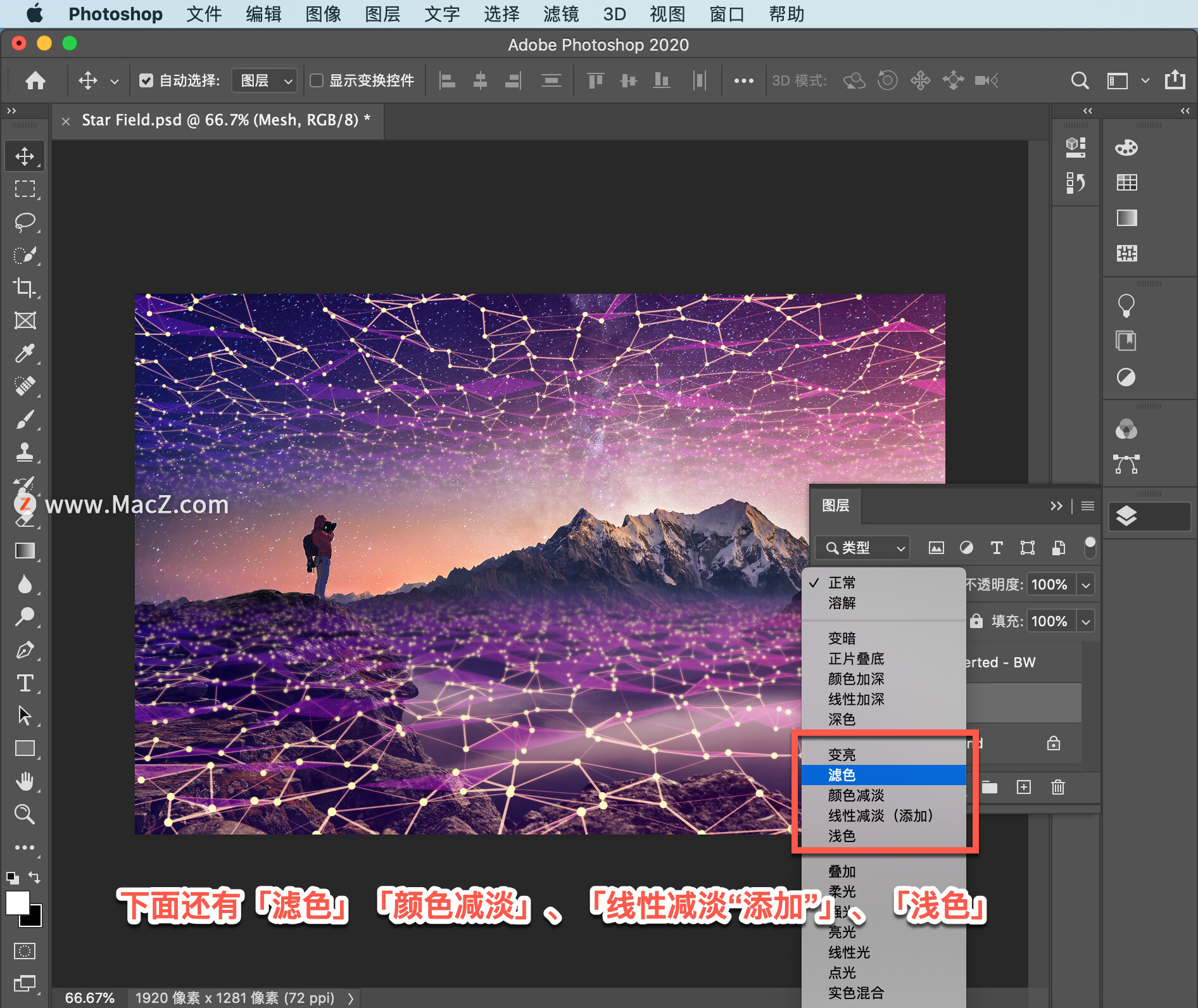Click the 填充 100% value field
Viewport: 1198px width, 1008px height.
(x=1049, y=621)
